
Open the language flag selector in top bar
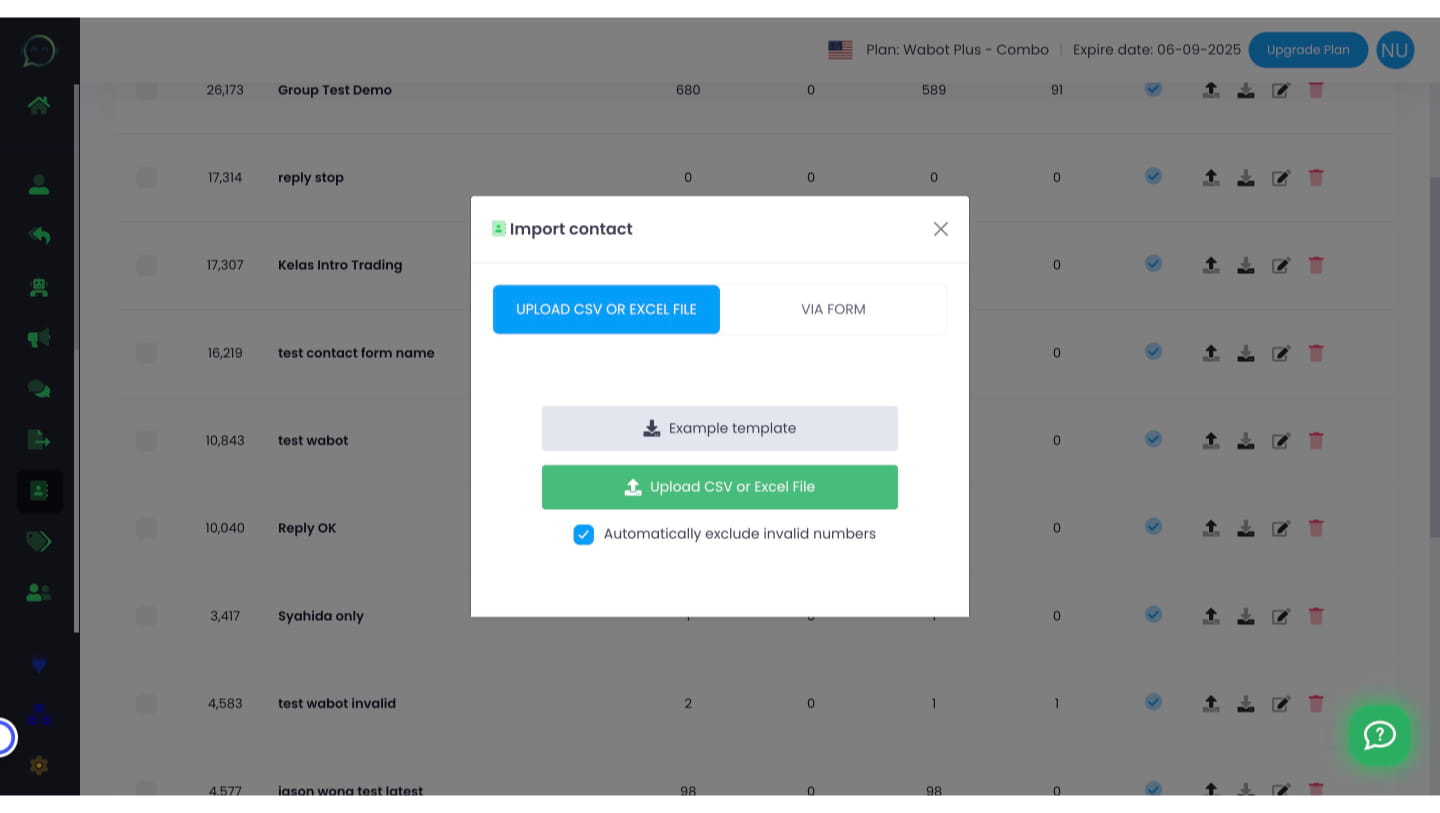pos(840,49)
